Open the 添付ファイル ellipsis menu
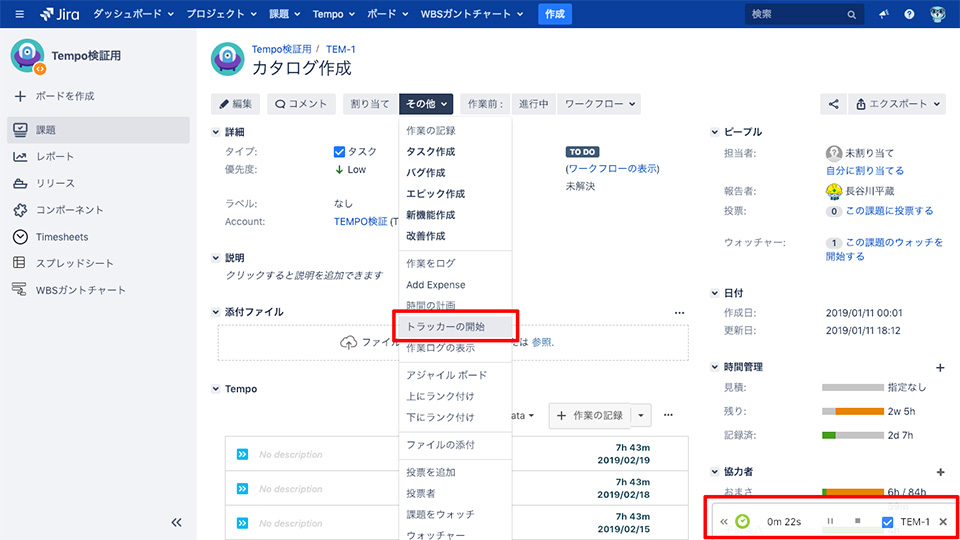Screen dimensions: 960x540 coord(680,312)
